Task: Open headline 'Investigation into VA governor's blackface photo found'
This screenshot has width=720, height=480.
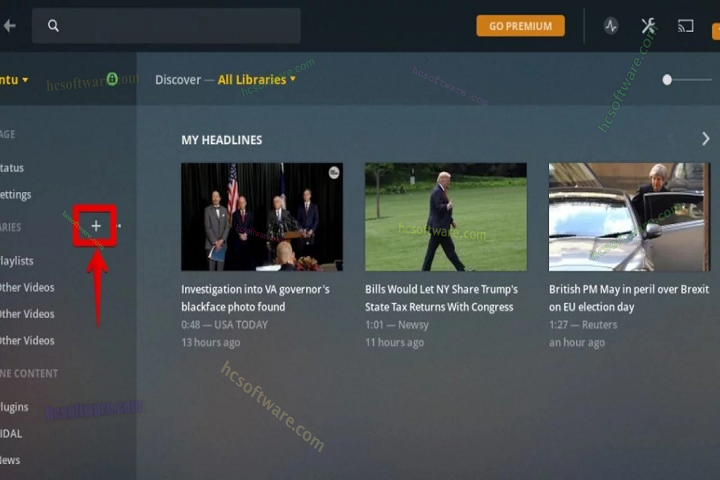Action: point(255,298)
